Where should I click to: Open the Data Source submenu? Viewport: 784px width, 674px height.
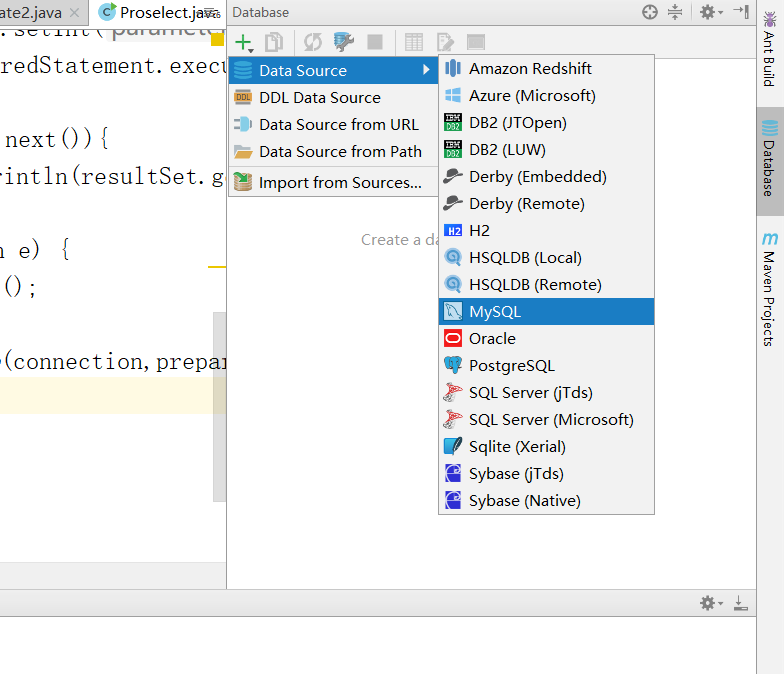click(x=334, y=70)
